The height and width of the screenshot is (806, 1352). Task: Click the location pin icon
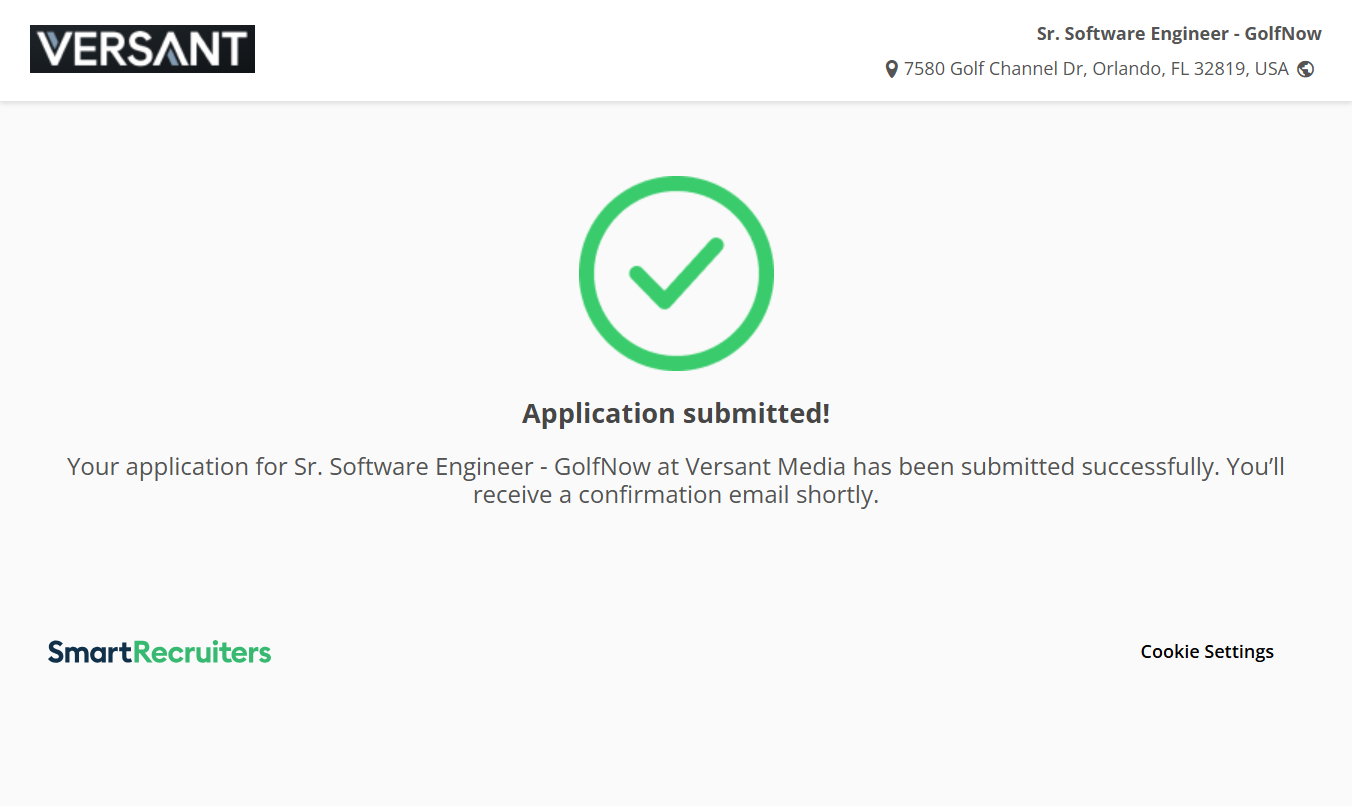(x=892, y=70)
